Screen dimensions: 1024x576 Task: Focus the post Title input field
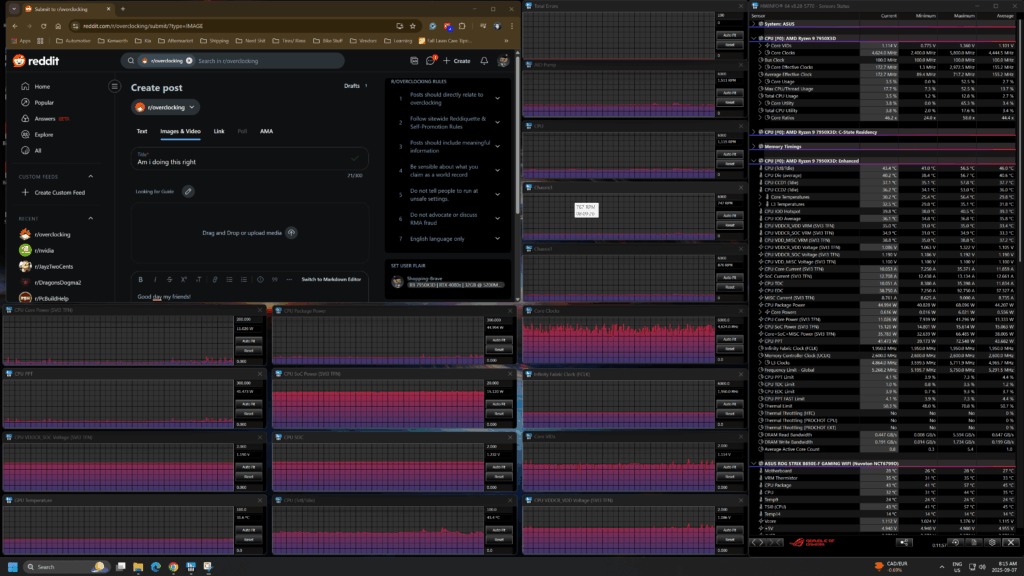pyautogui.click(x=249, y=159)
